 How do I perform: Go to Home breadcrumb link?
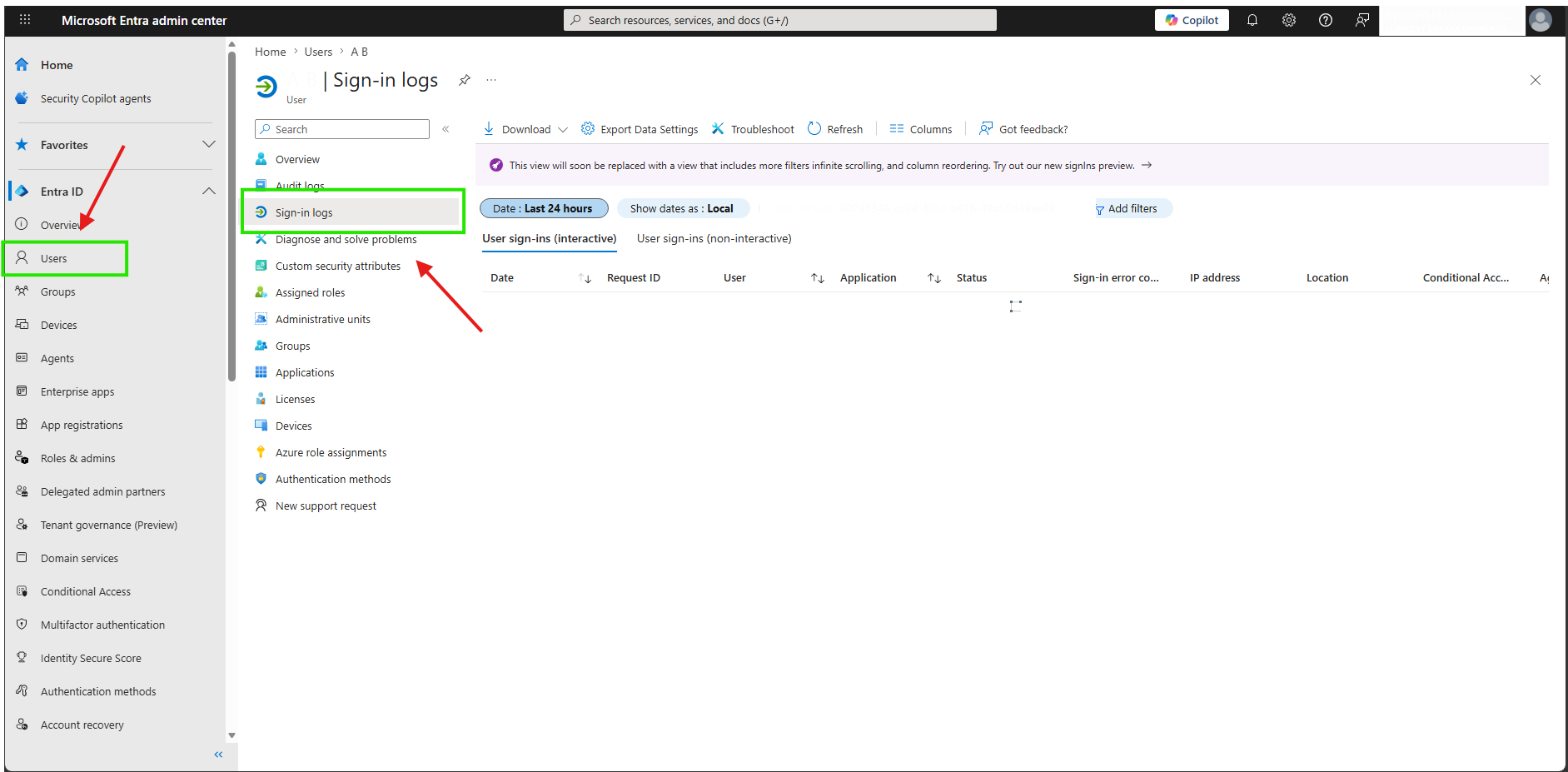tap(271, 52)
